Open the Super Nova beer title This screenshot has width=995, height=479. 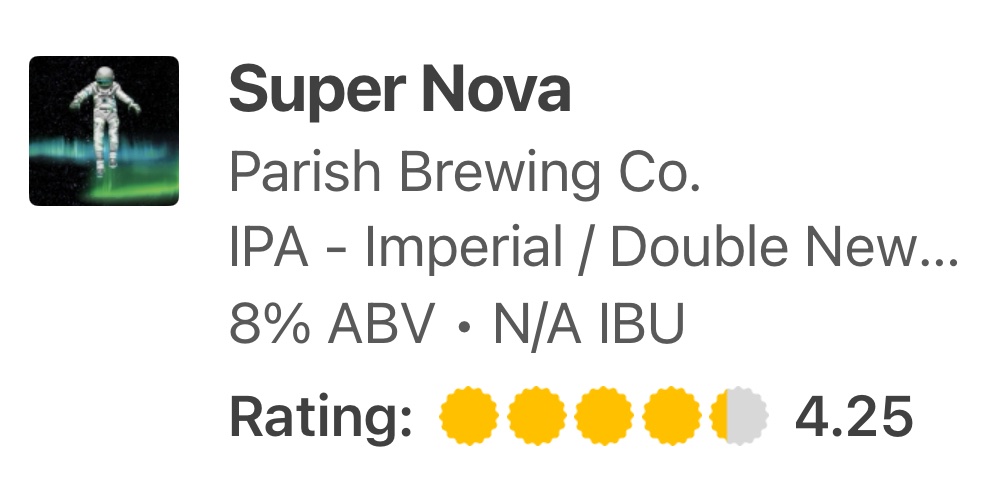click(x=400, y=90)
